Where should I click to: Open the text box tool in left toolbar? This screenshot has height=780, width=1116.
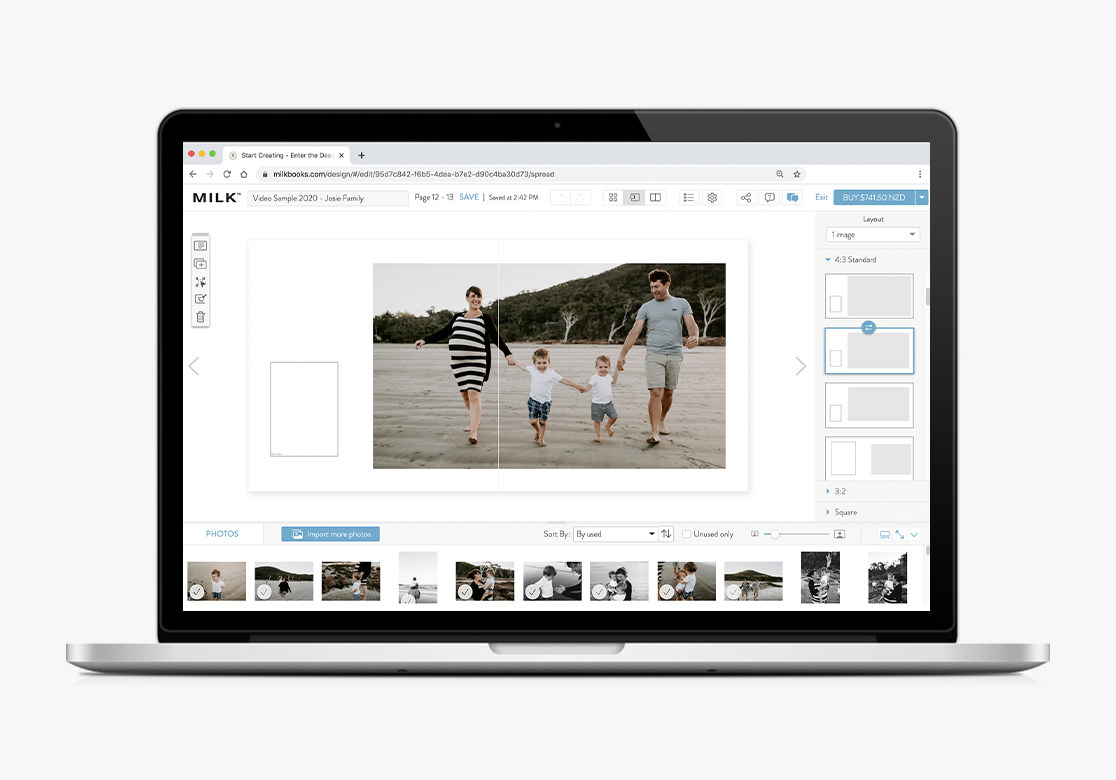(201, 246)
